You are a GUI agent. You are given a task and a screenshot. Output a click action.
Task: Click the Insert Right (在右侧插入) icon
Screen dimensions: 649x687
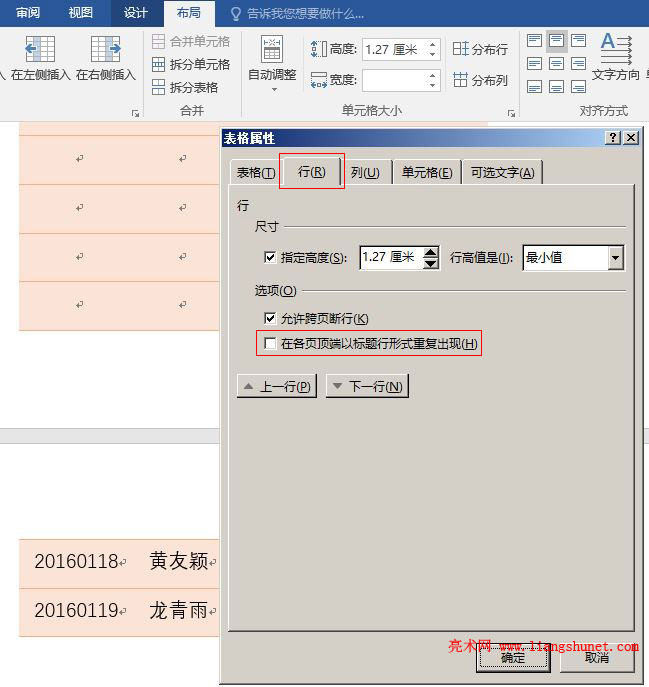(x=106, y=49)
